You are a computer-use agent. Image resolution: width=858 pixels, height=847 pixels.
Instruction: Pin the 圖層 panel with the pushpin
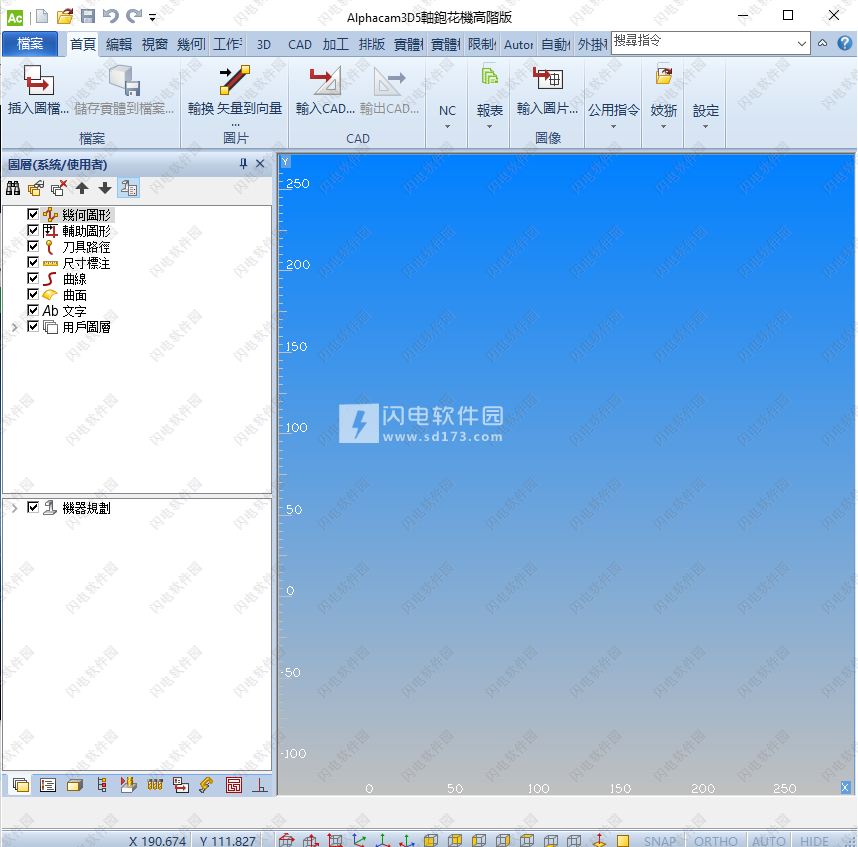click(x=243, y=164)
